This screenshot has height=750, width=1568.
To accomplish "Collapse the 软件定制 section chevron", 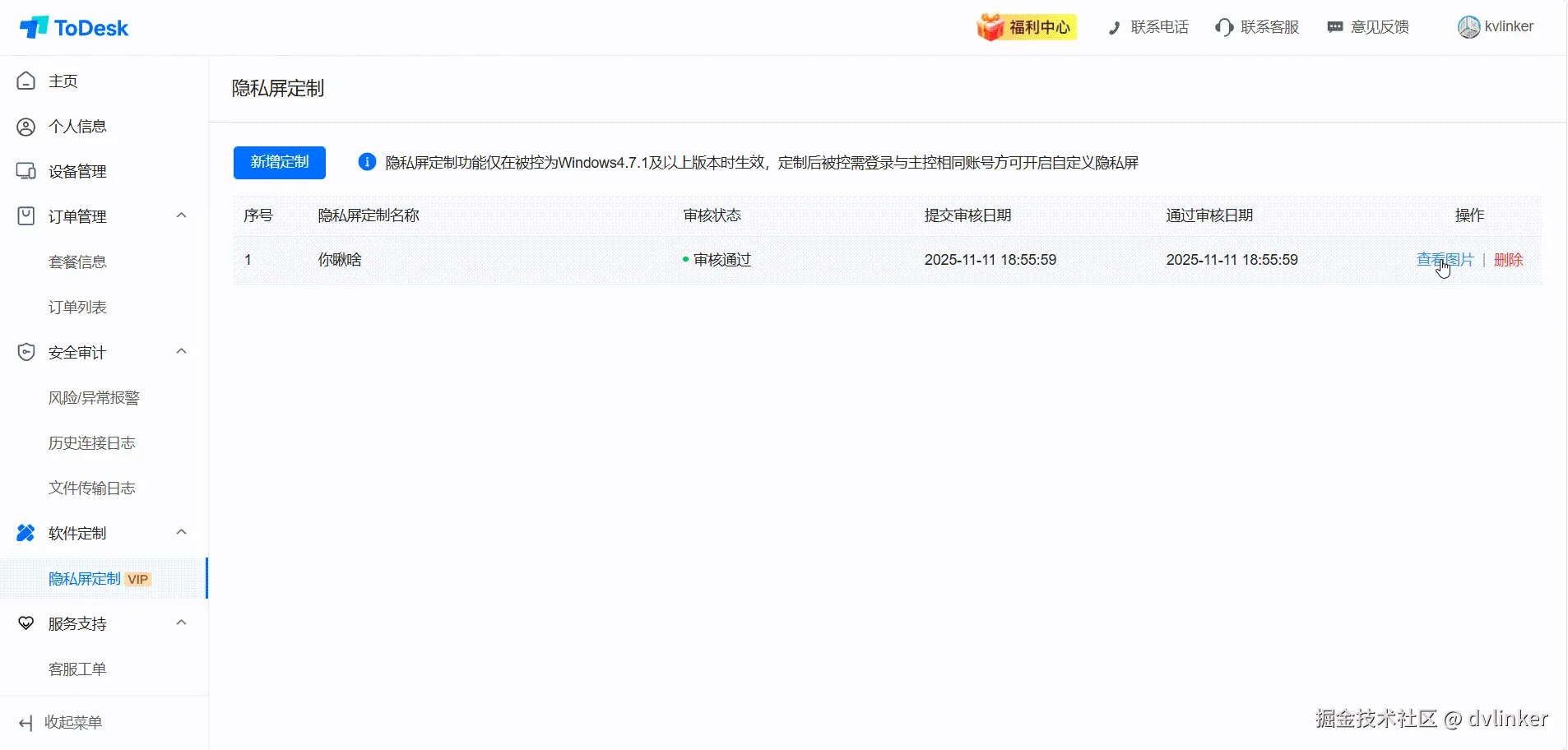I will 182,532.
